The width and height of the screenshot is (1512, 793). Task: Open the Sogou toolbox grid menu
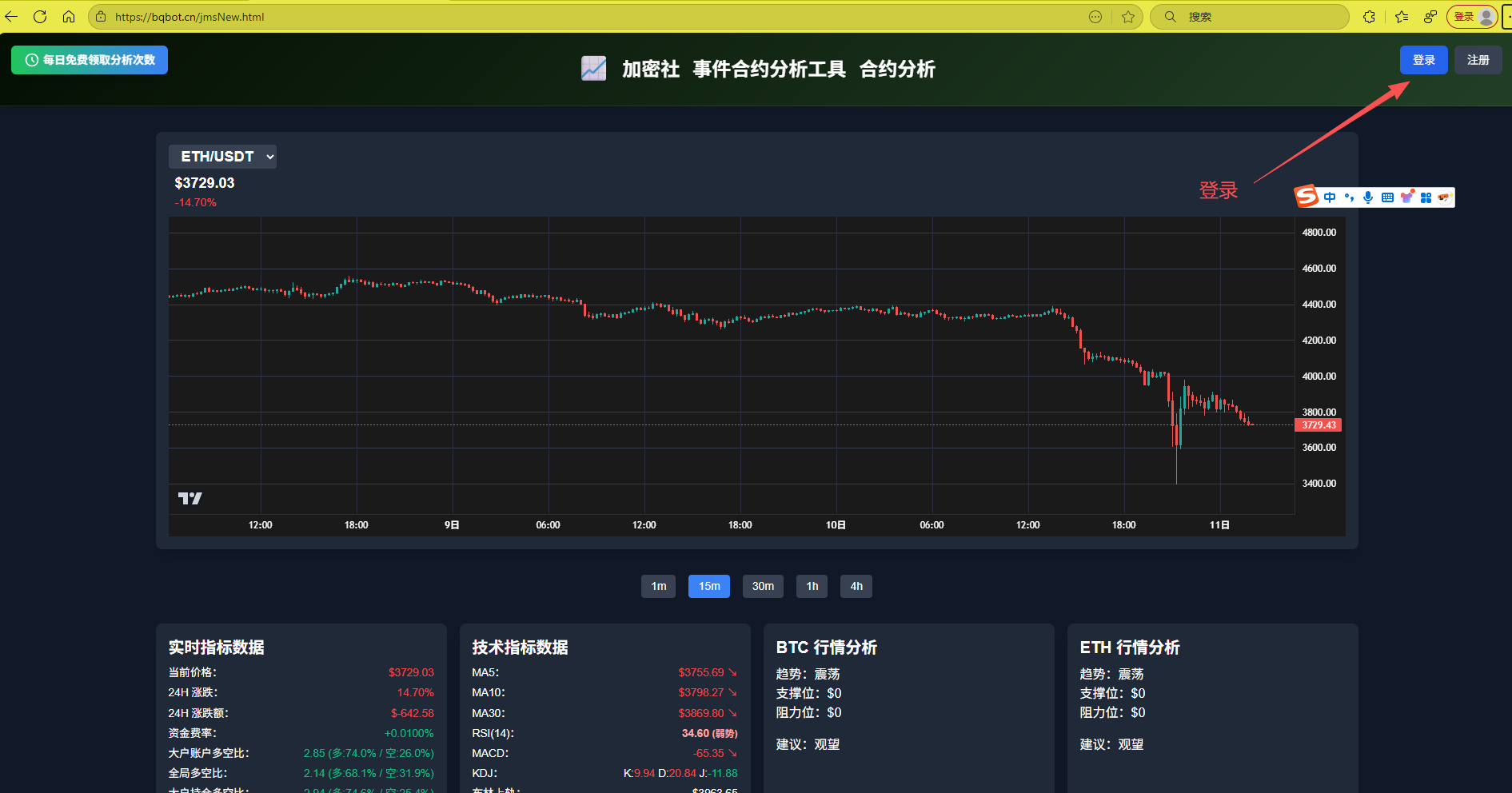coord(1426,197)
